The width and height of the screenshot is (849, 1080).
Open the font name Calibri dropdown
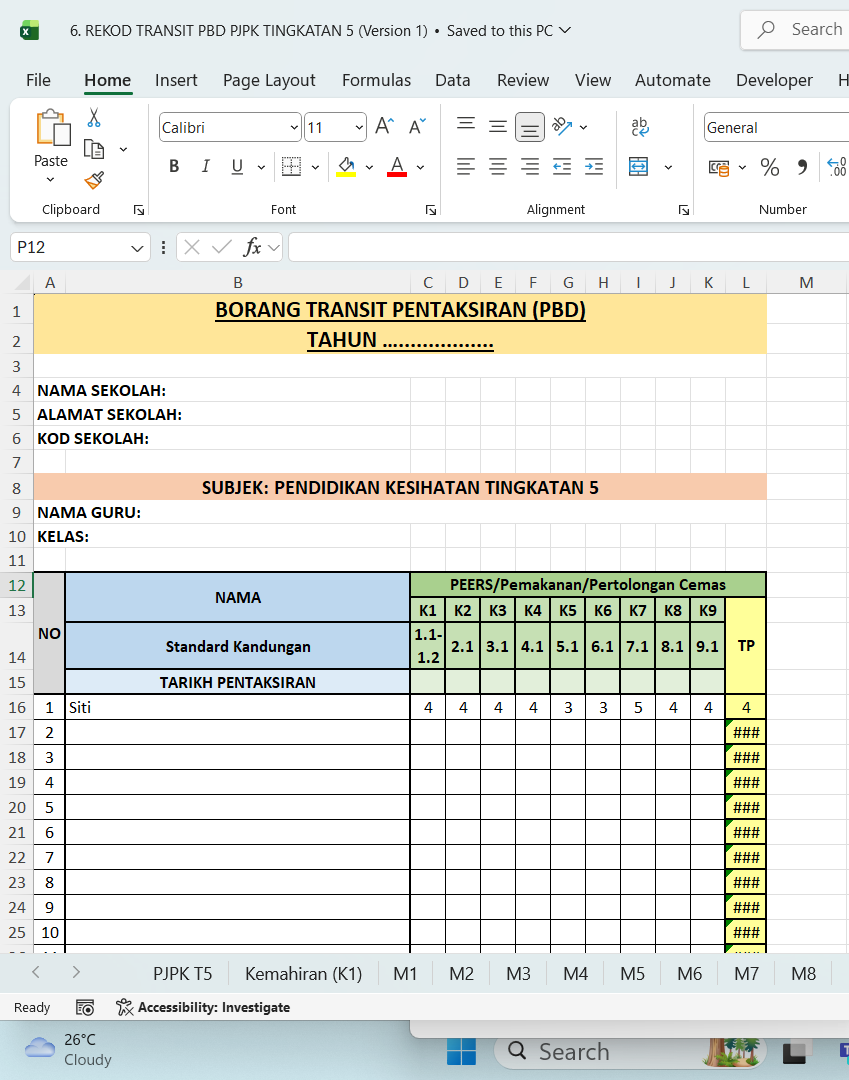coord(294,128)
